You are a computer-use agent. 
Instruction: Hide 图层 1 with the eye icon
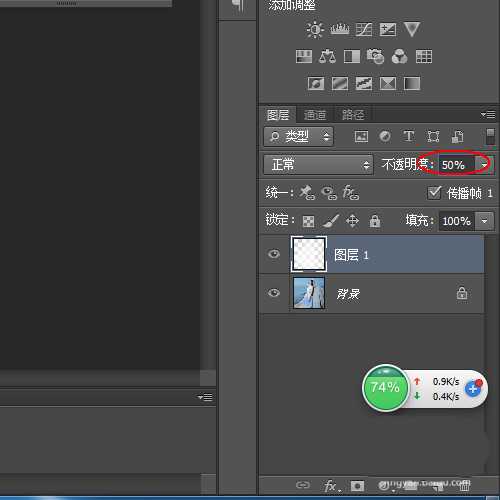pos(274,254)
